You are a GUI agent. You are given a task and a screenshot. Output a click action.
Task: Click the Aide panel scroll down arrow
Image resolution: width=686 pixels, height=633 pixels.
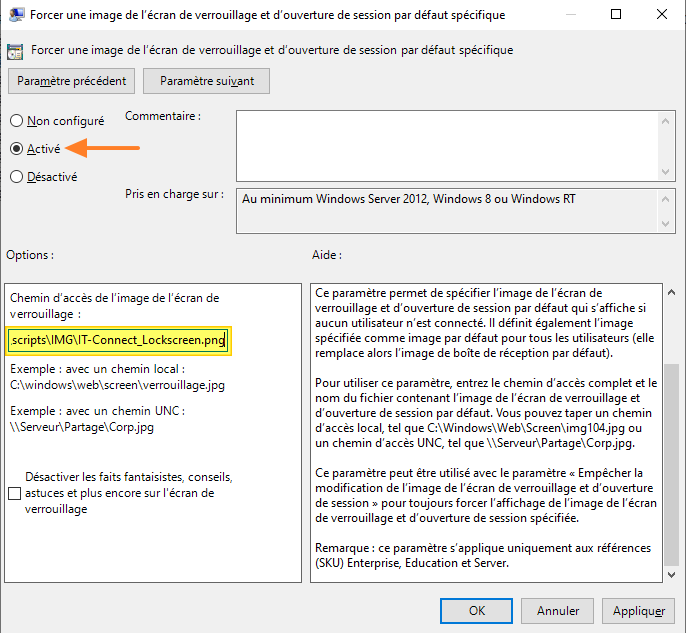(x=672, y=575)
